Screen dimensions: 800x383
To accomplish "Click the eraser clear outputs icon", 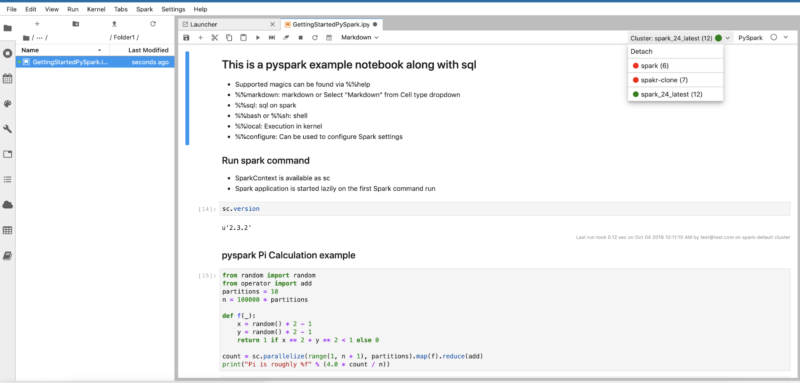I will (x=286, y=38).
